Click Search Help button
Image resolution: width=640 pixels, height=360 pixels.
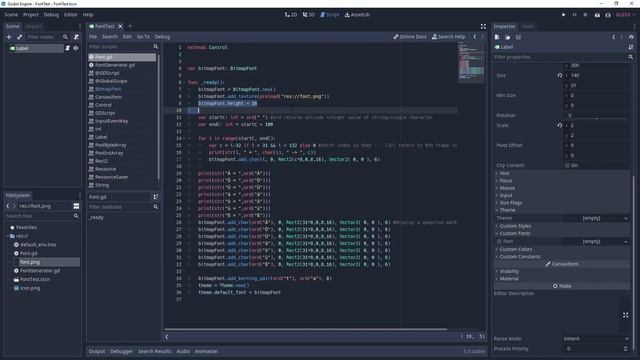click(x=449, y=37)
